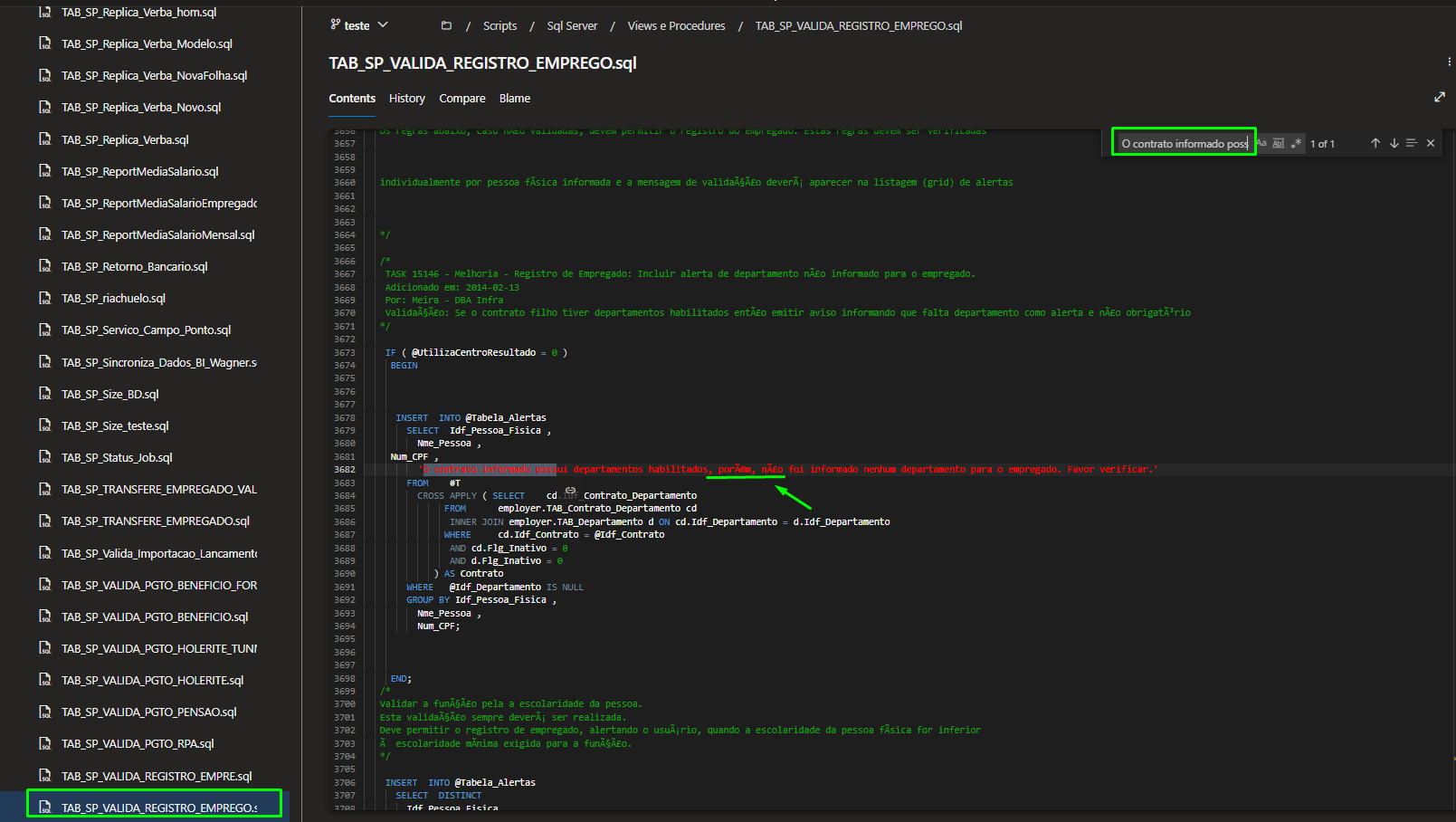Click code lens icon on line 3684
The width and height of the screenshot is (1456, 822).
pyautogui.click(x=570, y=491)
